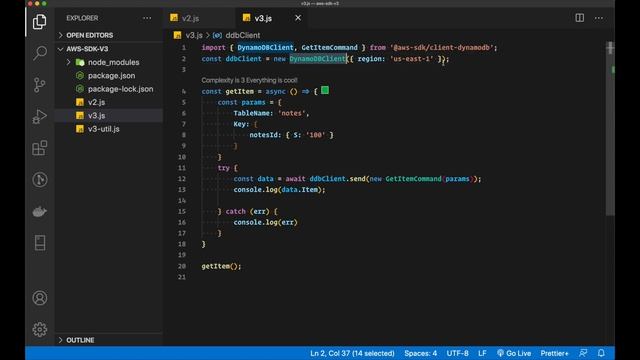
Task: Open the Run and Debug view
Action: tap(40, 116)
